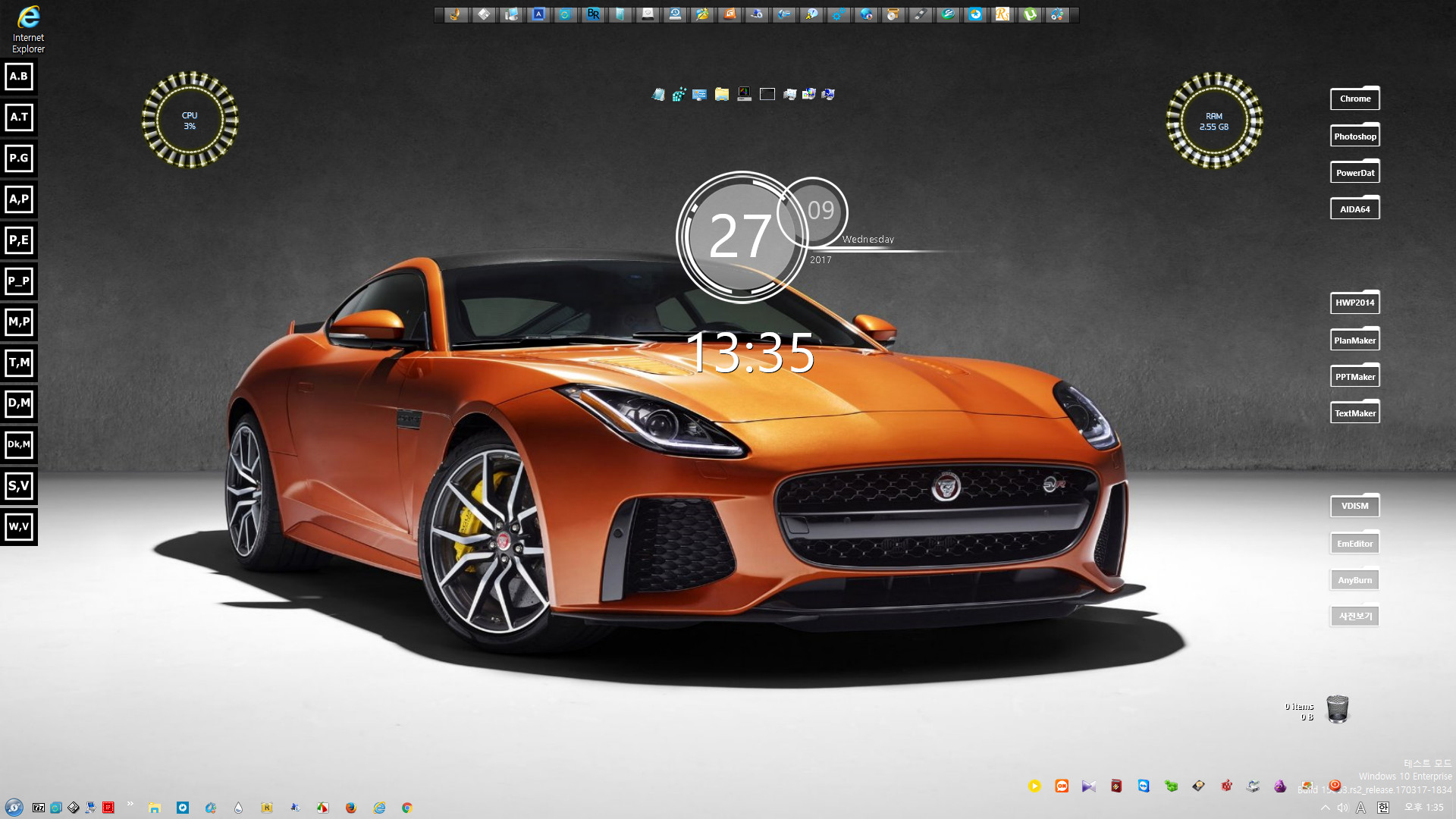Select the A,P launcher tile
The image size is (1456, 819).
click(19, 199)
